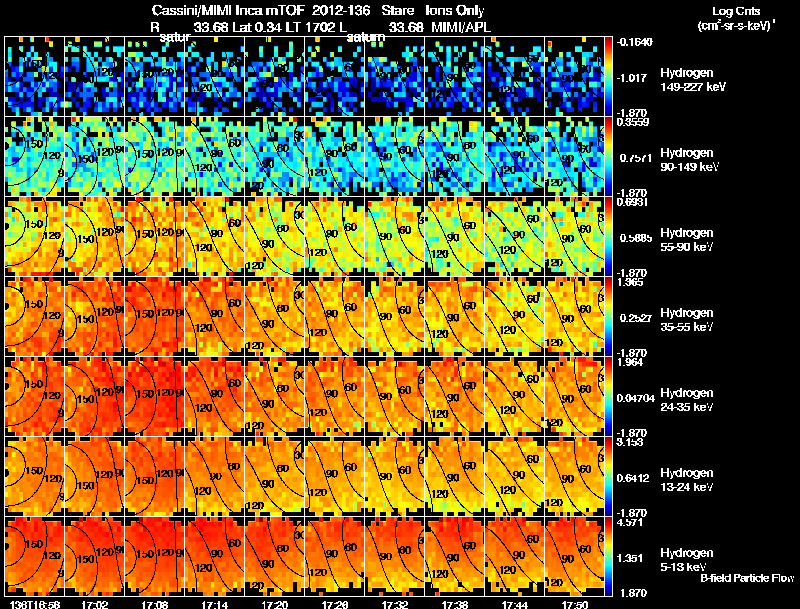
Task: Click the '3.153' color scale value
Action: 631,443
